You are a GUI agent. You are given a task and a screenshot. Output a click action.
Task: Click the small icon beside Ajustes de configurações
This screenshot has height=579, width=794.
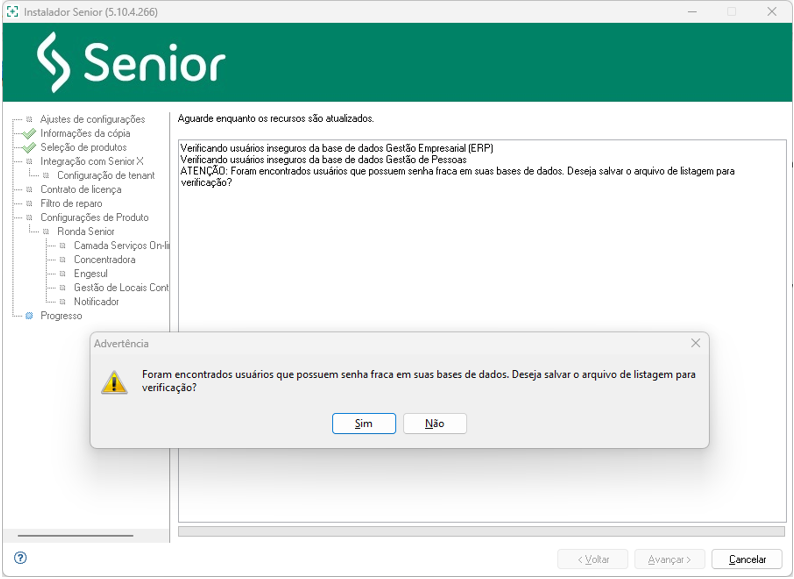29,120
